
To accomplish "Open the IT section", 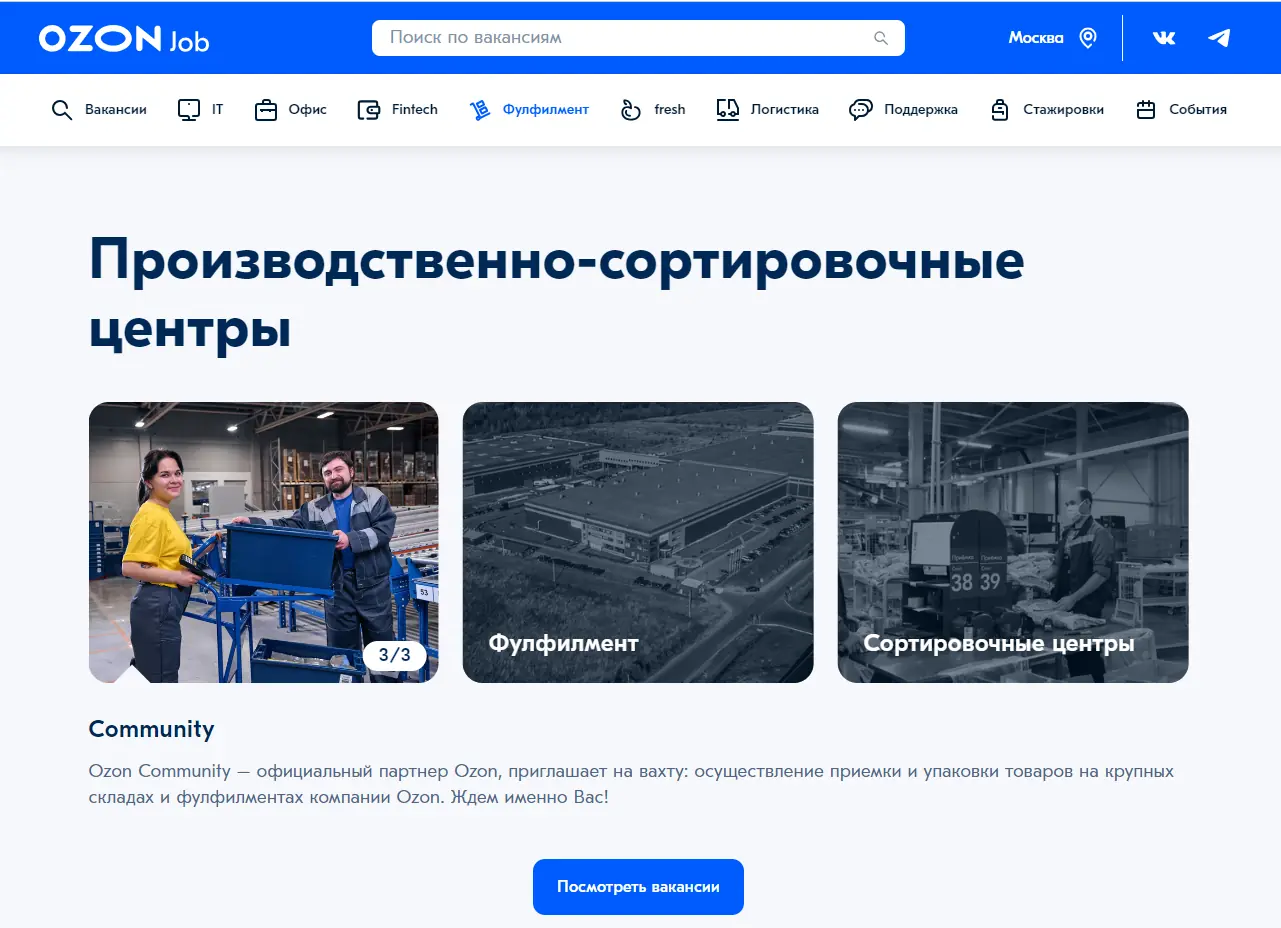I will click(x=217, y=110).
